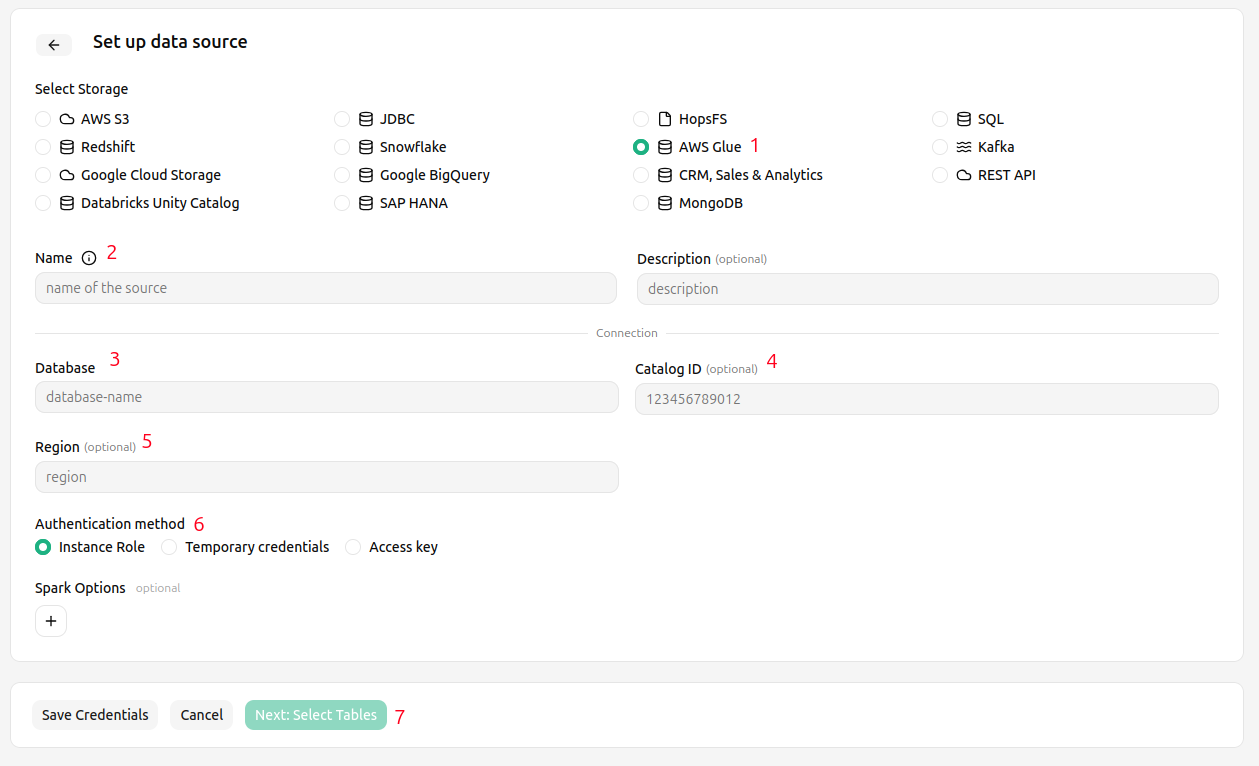Choose Access key authentication method
1259x766 pixels.
(353, 547)
